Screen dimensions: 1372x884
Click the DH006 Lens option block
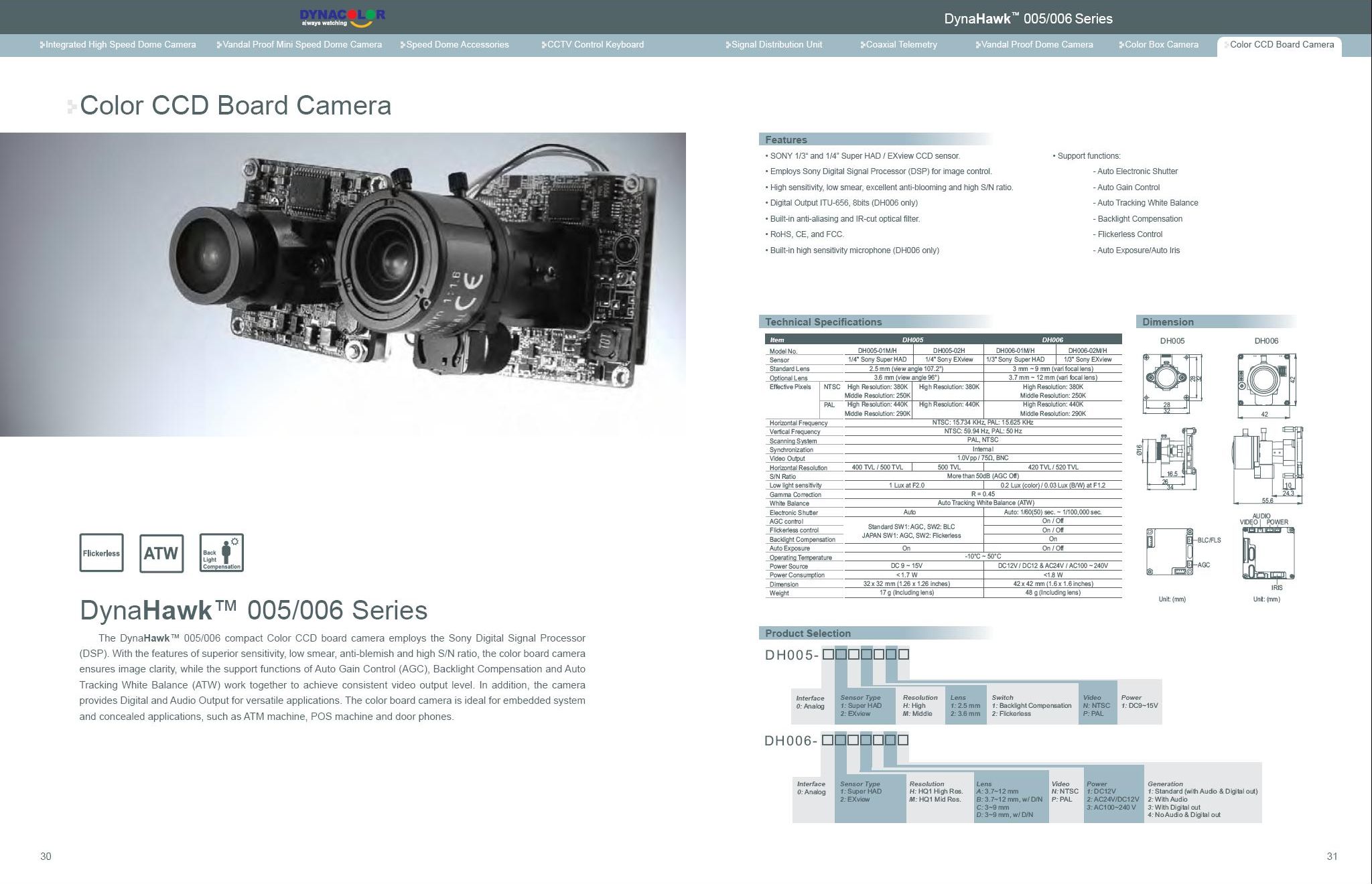[1011, 796]
